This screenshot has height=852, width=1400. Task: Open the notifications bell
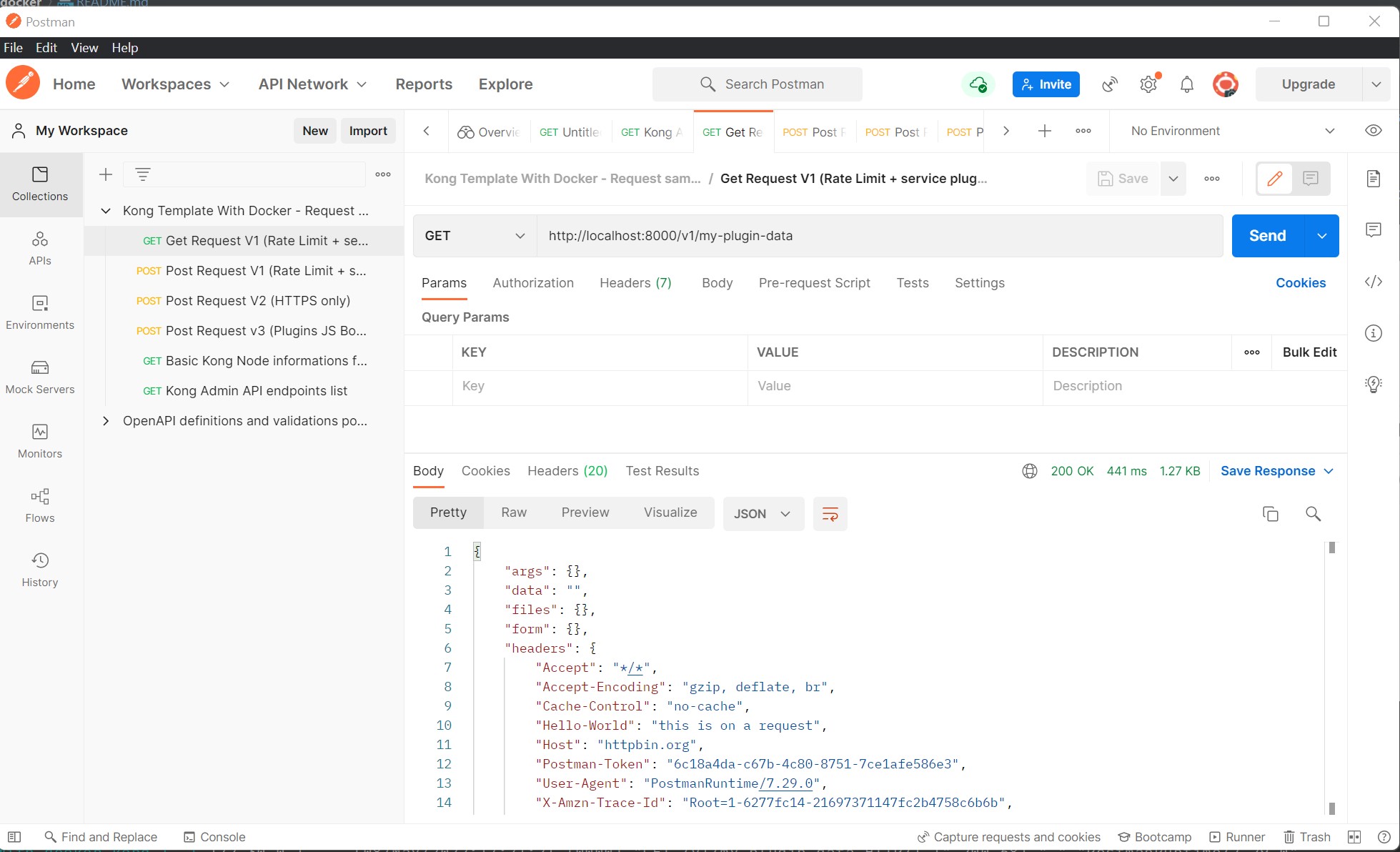point(1187,84)
